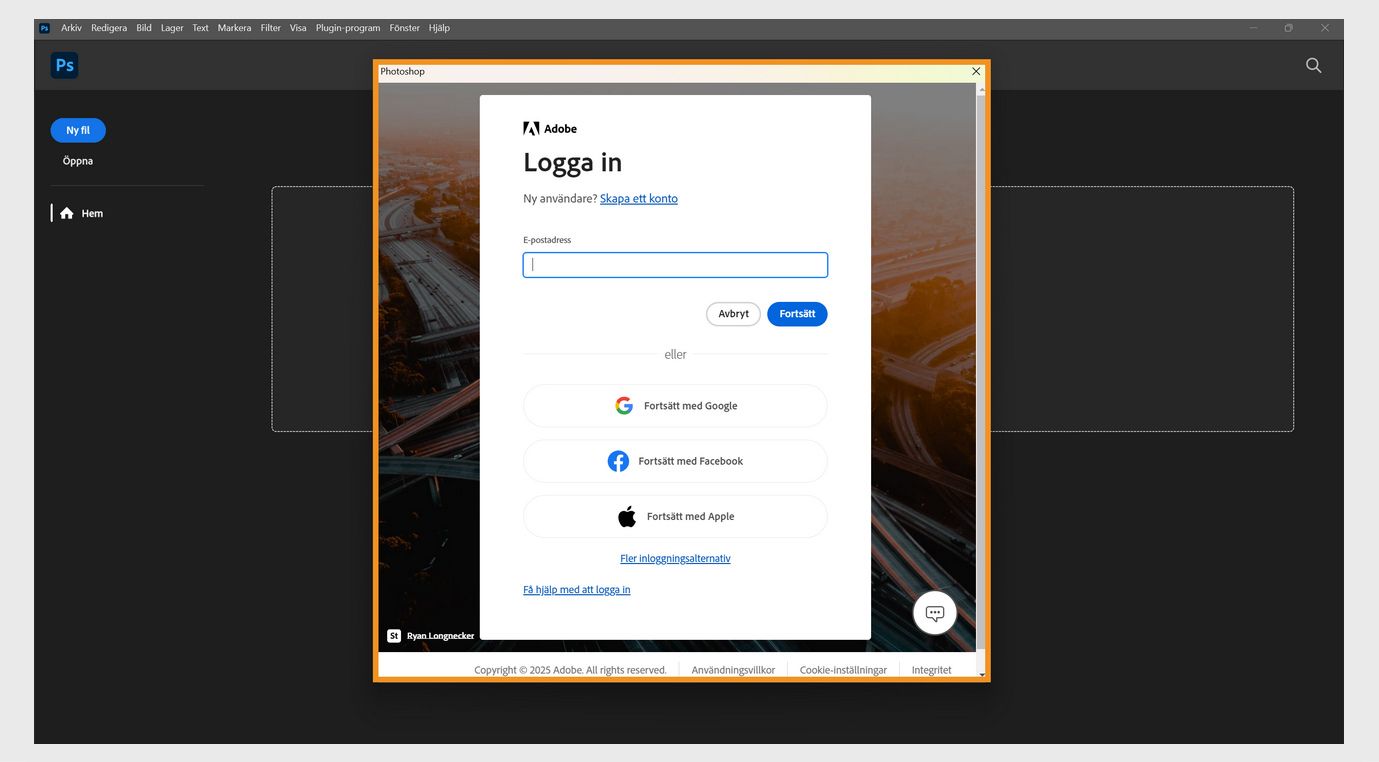The width and height of the screenshot is (1379, 762).
Task: Open the Filter menu
Action: [x=271, y=28]
